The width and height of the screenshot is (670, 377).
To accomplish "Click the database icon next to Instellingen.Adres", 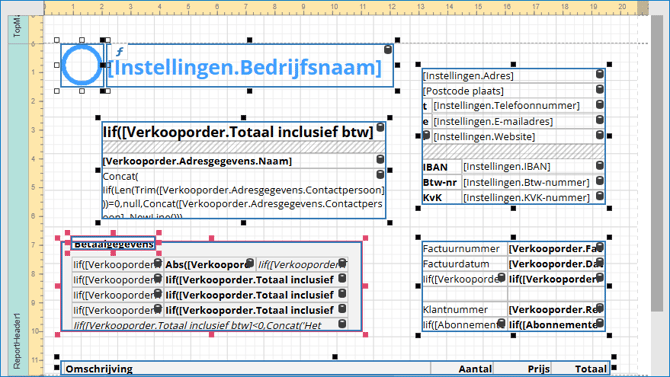I will 599,74.
